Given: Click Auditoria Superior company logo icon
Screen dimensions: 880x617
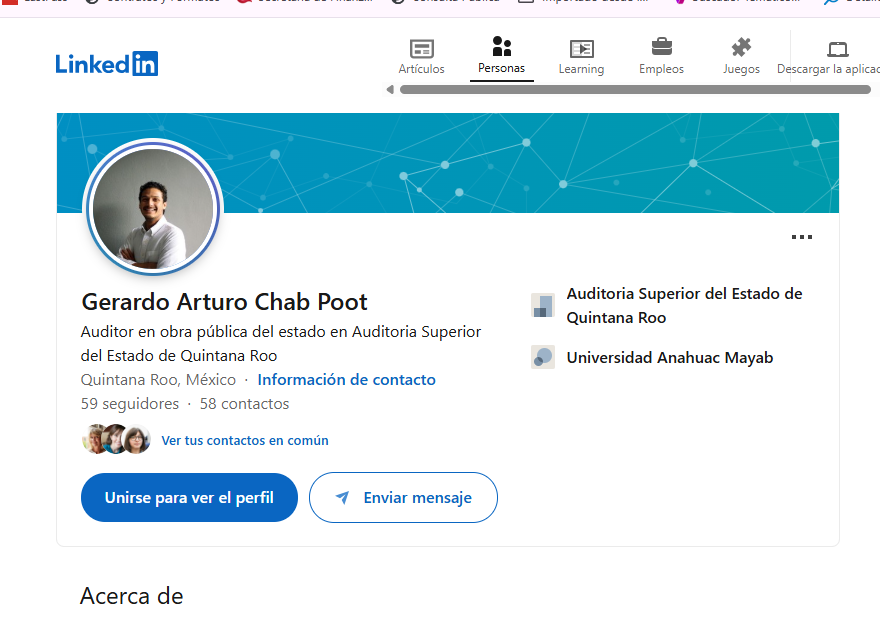Looking at the screenshot, I should point(543,305).
